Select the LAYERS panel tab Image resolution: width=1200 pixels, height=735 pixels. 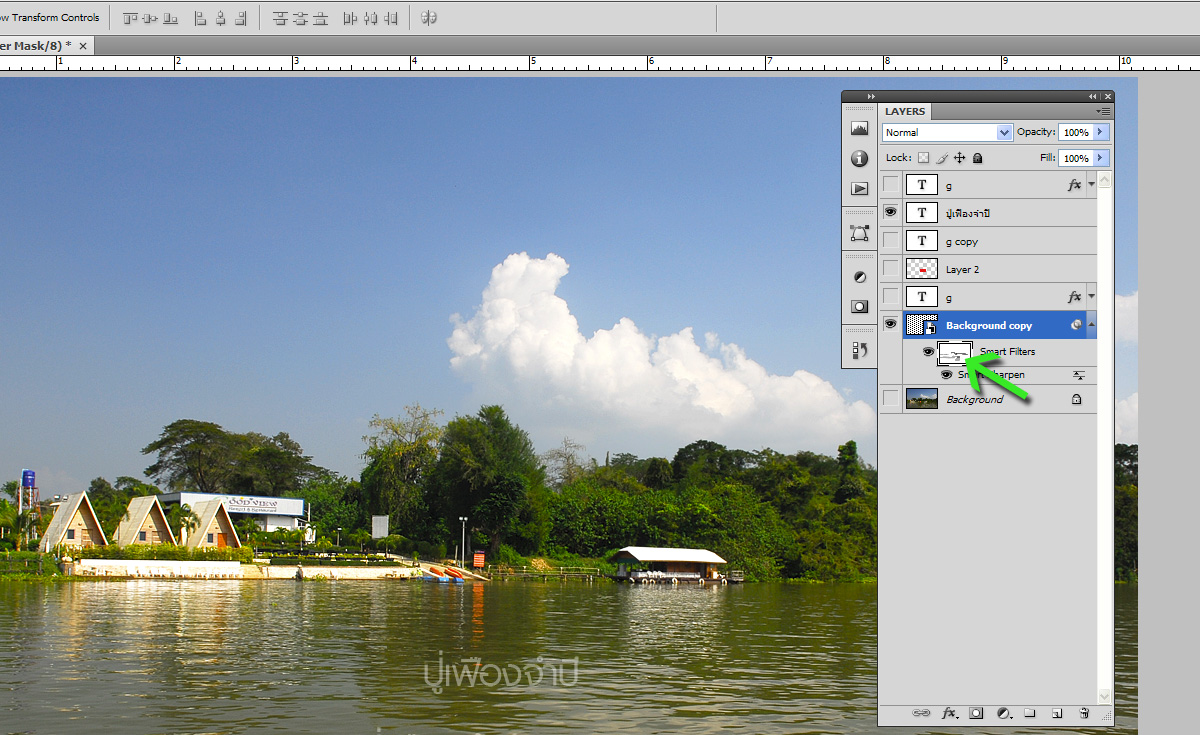pos(905,111)
